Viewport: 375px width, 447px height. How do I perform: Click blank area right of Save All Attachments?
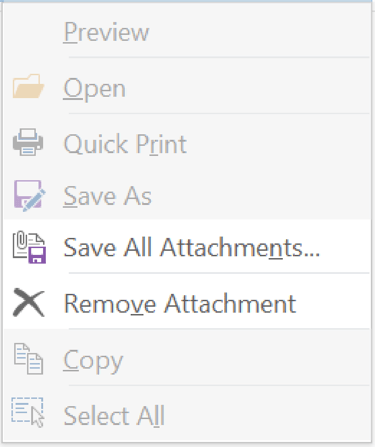click(345, 247)
